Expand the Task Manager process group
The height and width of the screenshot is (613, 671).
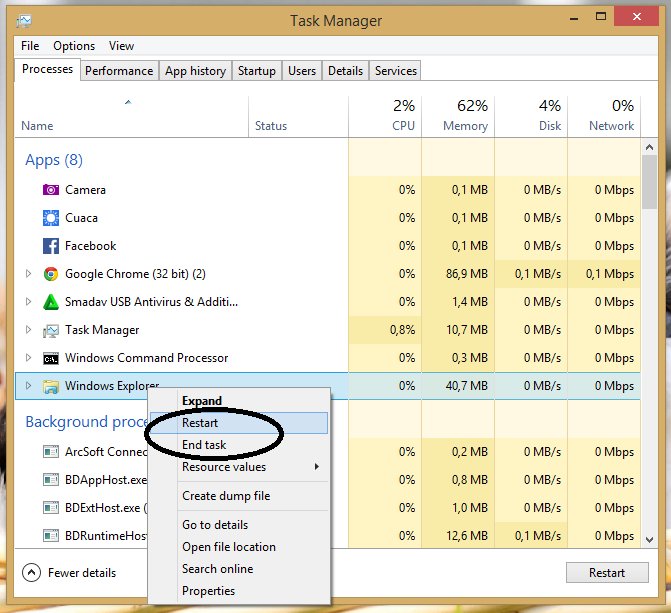tap(28, 330)
